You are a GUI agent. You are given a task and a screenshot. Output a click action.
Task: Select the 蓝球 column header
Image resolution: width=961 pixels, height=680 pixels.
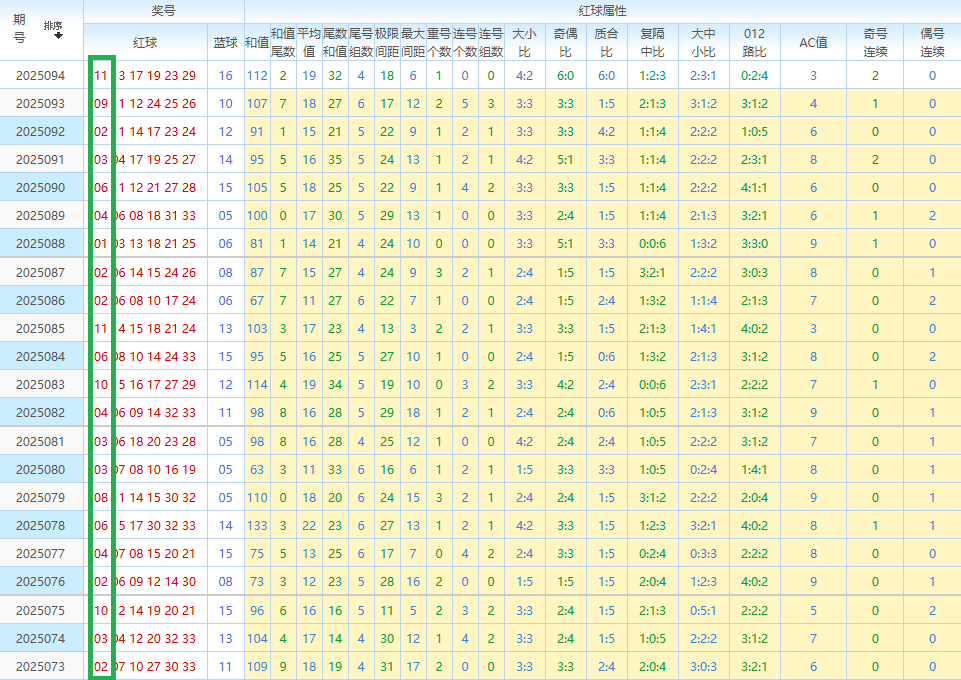[x=226, y=43]
